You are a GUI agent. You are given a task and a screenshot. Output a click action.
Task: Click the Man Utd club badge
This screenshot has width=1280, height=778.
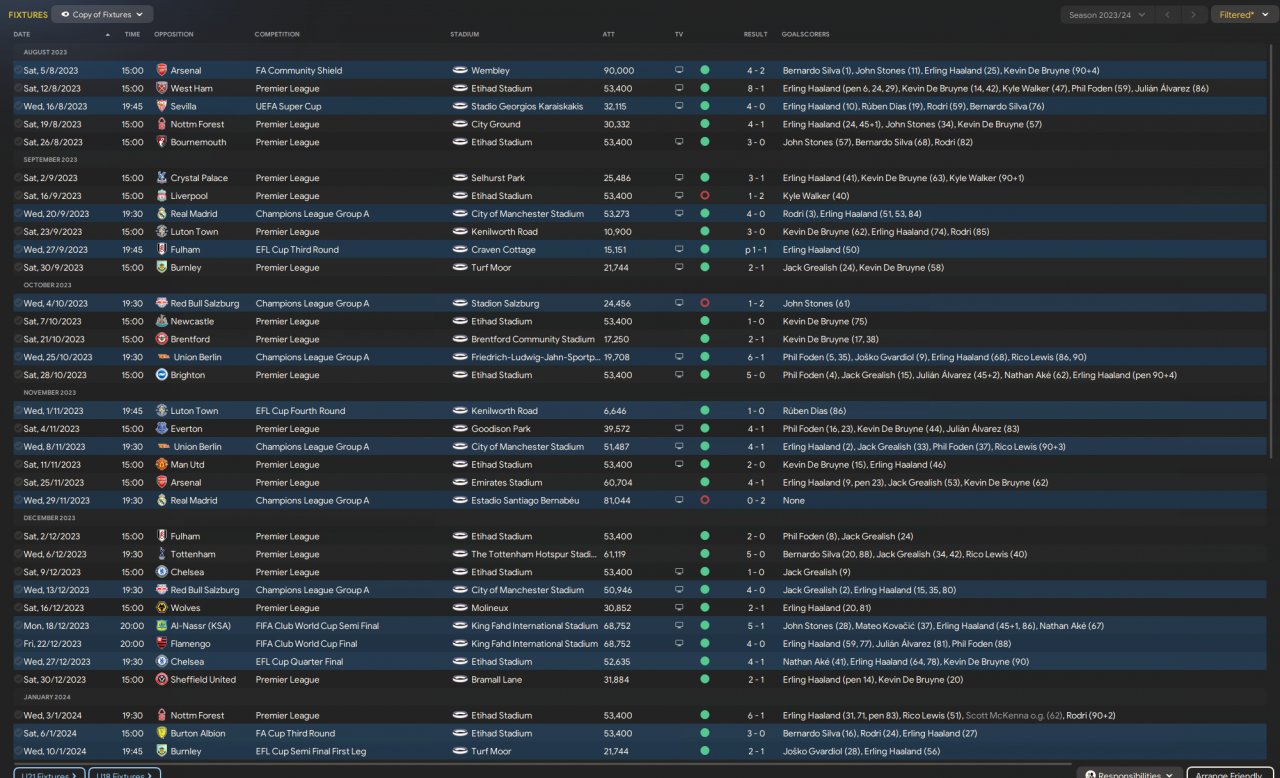pyautogui.click(x=162, y=465)
